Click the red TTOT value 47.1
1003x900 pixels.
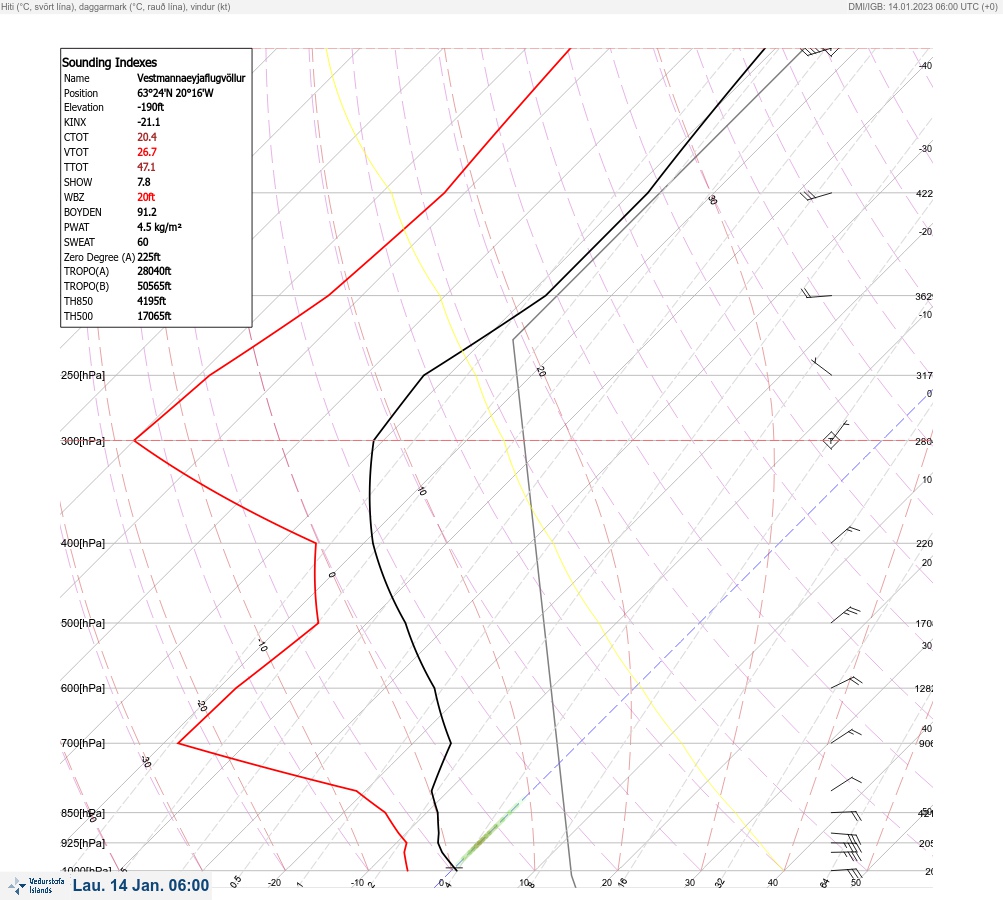(146, 167)
